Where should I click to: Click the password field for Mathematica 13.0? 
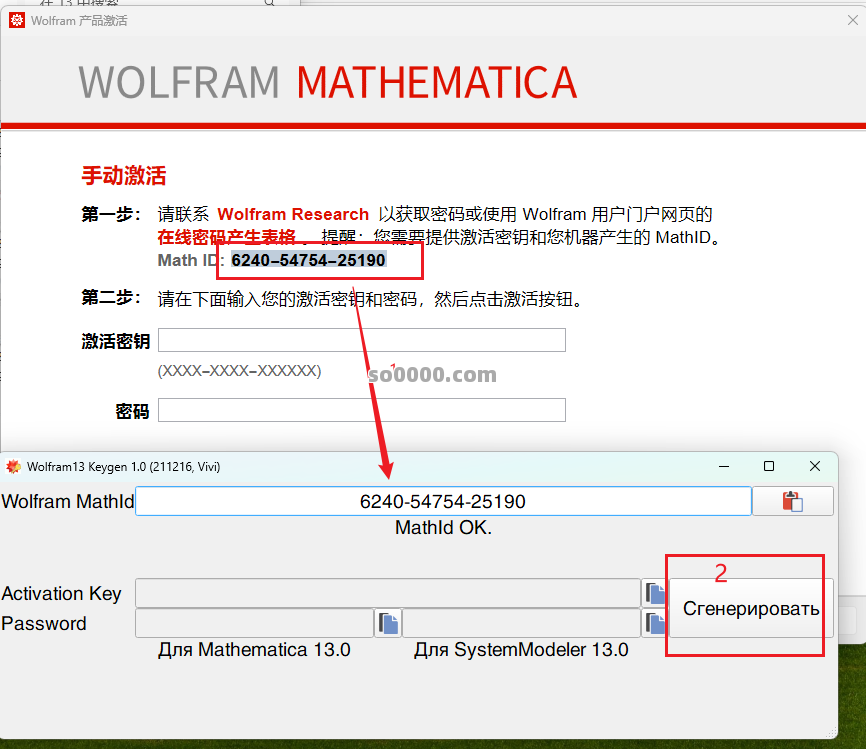(254, 624)
